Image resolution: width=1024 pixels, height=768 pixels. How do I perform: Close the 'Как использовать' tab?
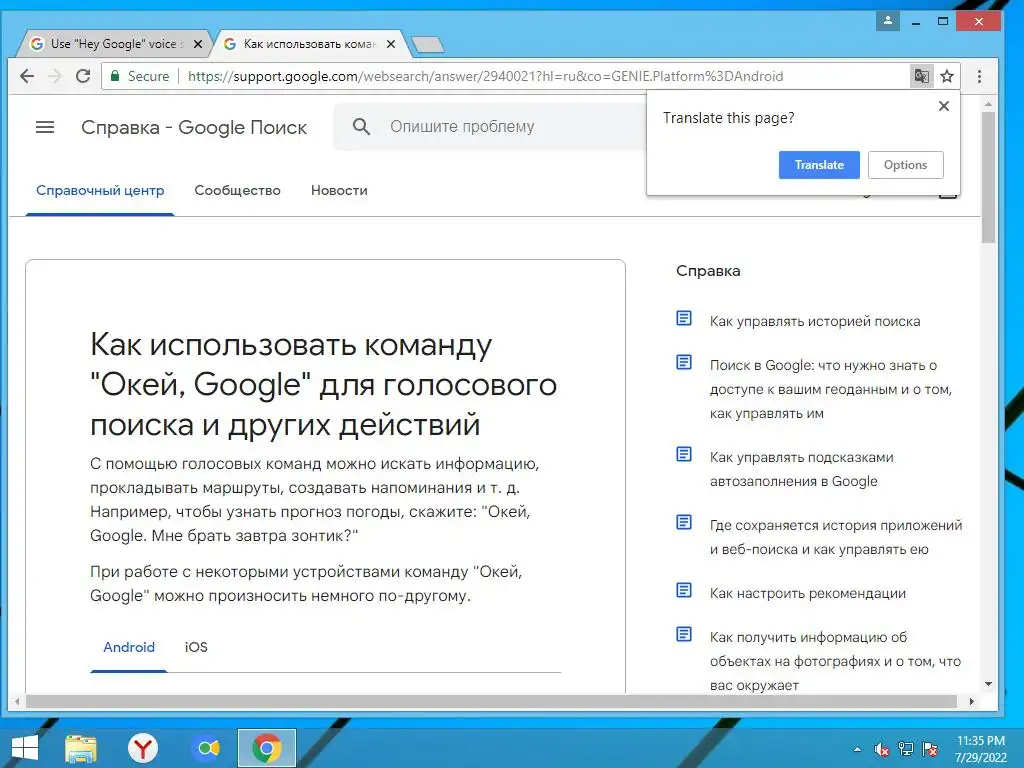tap(391, 44)
